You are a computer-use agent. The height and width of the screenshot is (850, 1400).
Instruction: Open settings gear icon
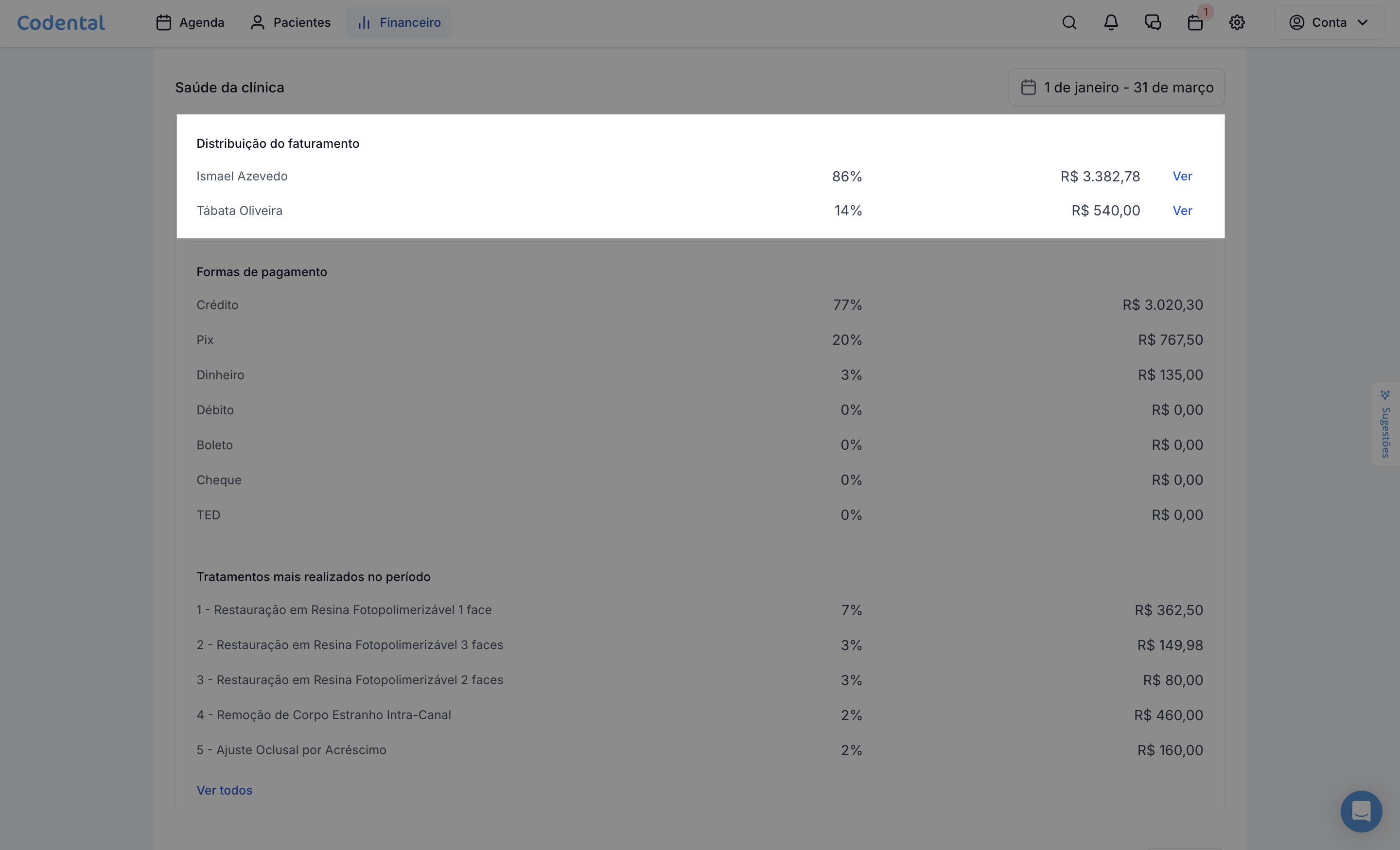(x=1237, y=22)
